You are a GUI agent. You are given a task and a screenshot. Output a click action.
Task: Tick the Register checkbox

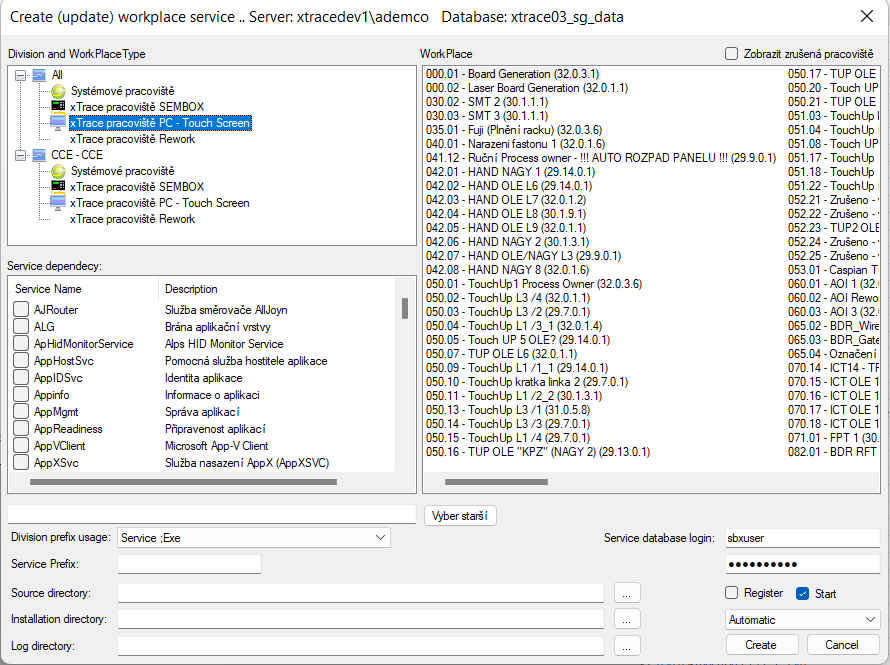[x=732, y=593]
